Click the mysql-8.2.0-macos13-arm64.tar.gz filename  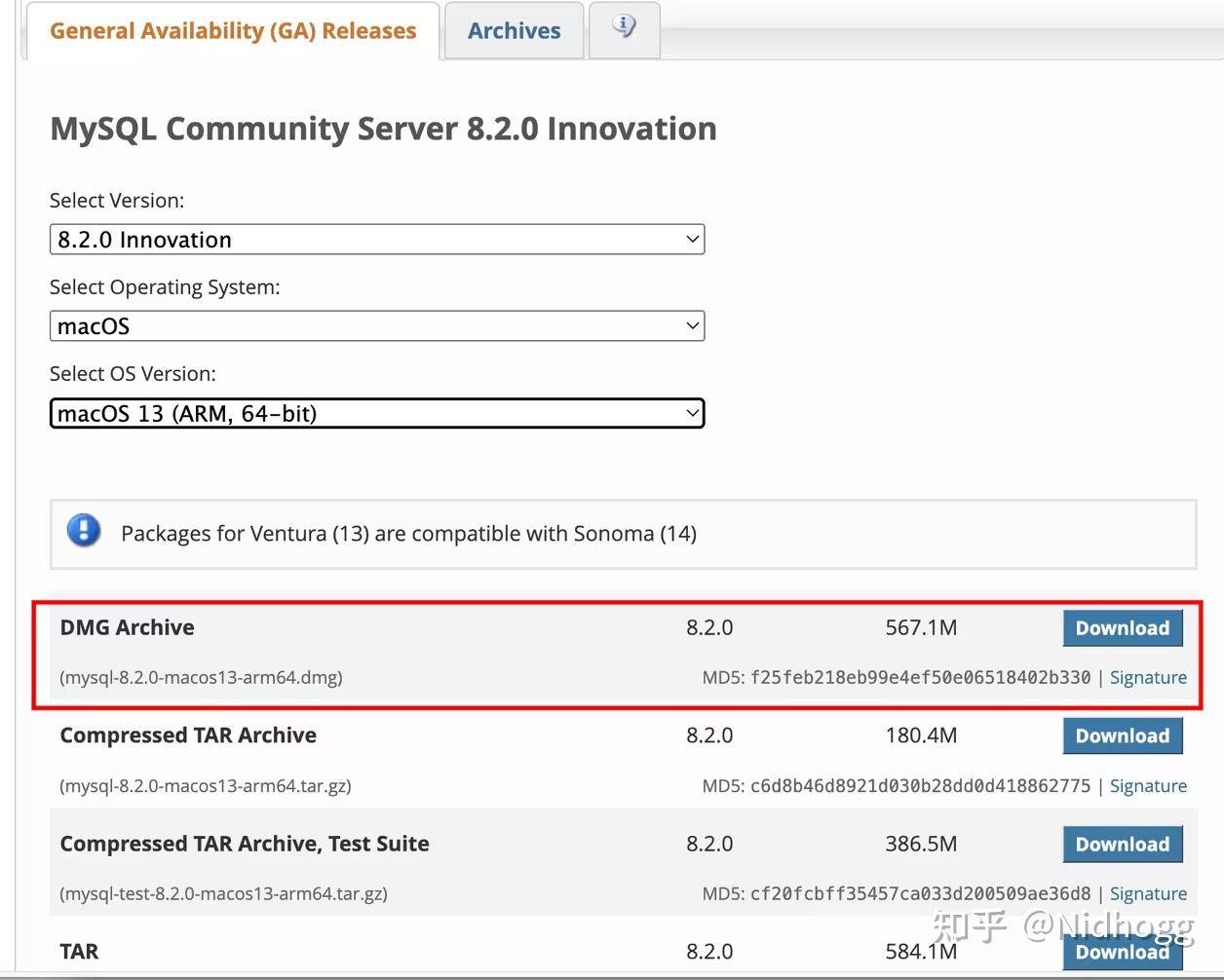(x=206, y=786)
